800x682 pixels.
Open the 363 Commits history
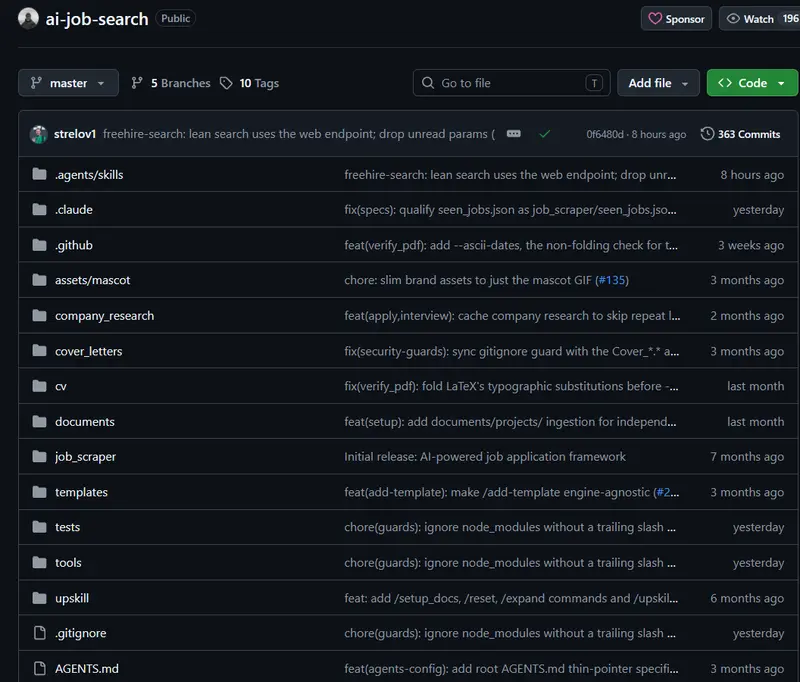pyautogui.click(x=740, y=134)
